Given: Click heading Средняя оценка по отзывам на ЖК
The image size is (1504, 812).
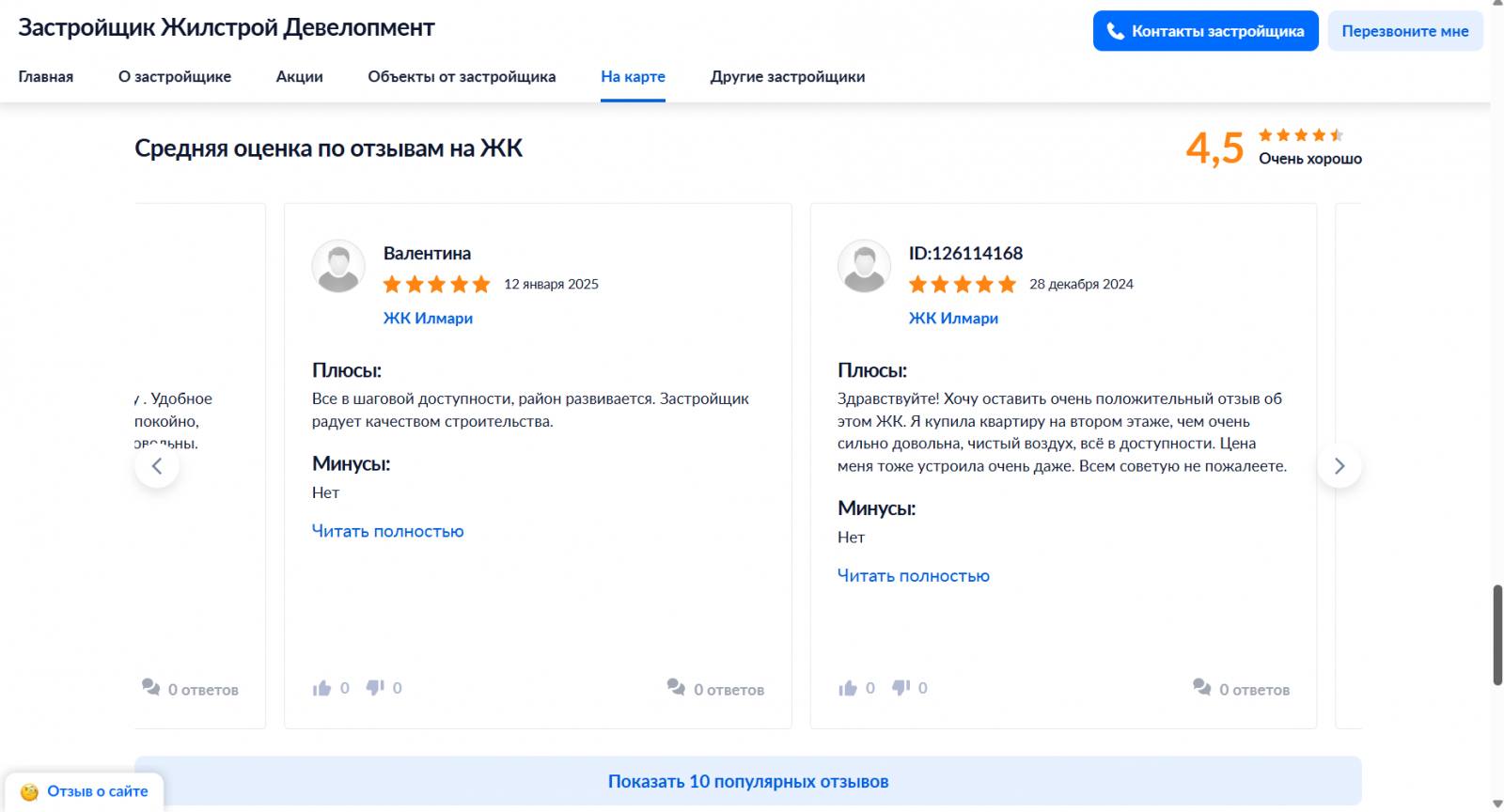Looking at the screenshot, I should click(x=329, y=148).
